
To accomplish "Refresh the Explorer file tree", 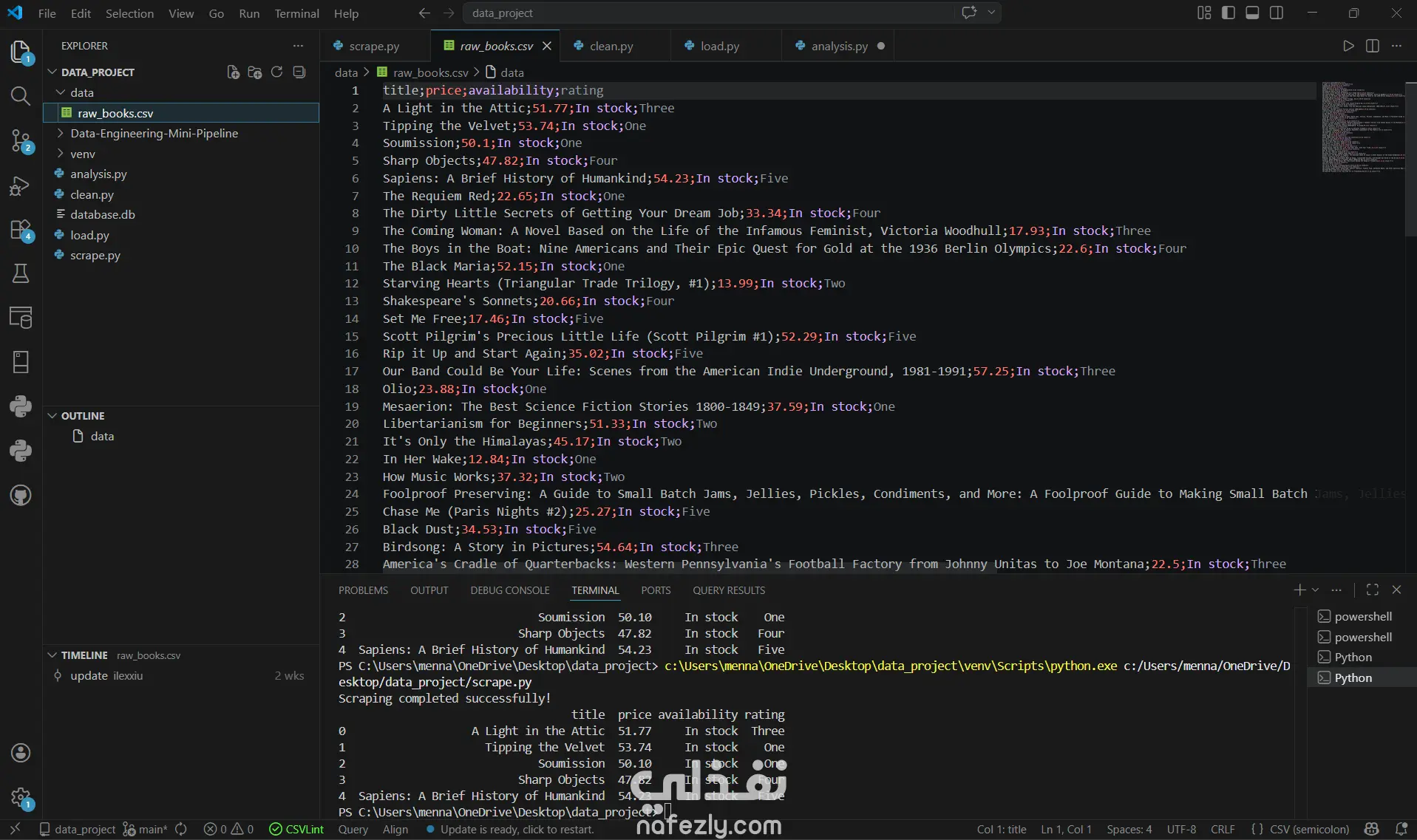I will click(277, 72).
